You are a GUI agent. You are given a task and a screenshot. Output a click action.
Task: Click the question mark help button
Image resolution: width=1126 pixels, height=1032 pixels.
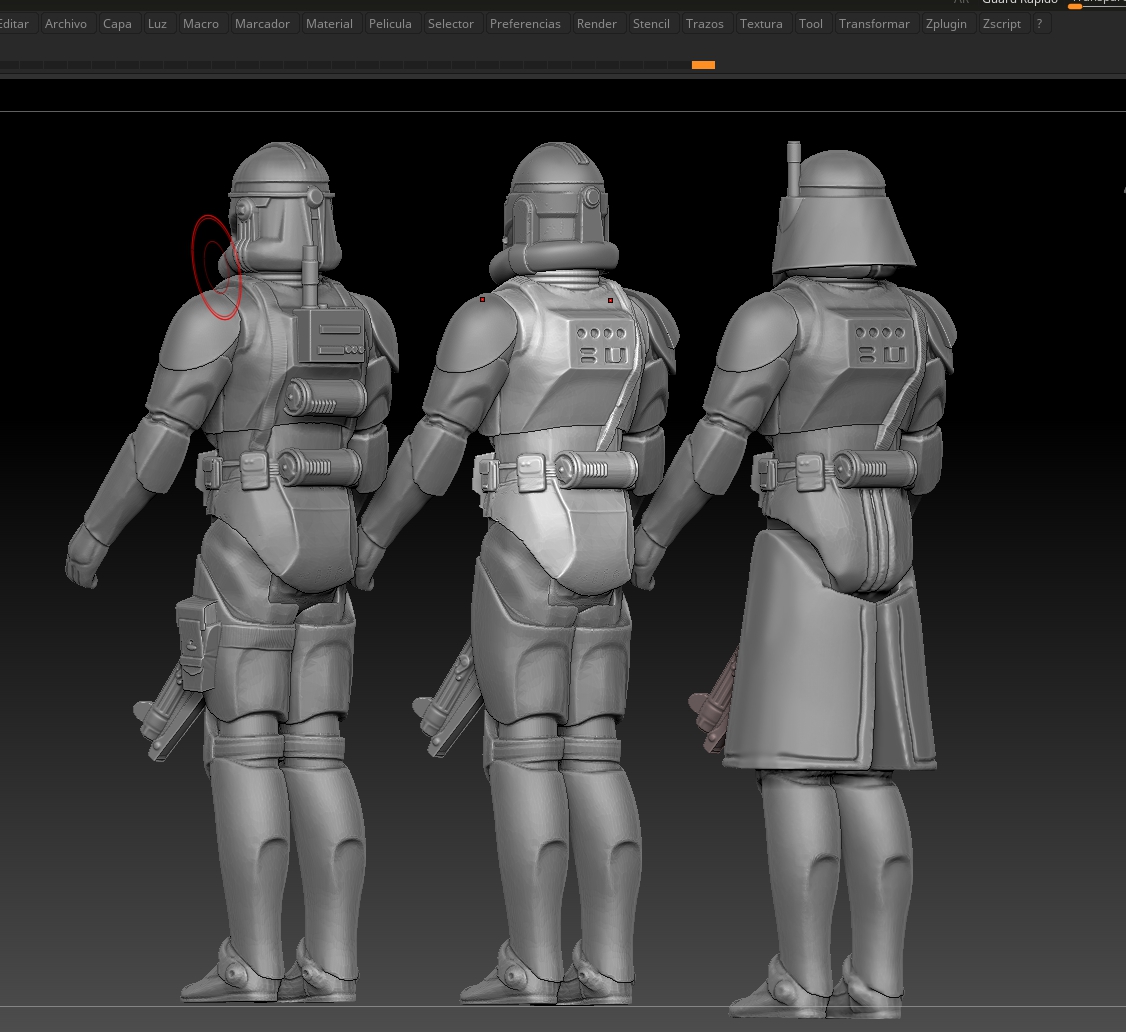(x=1040, y=24)
